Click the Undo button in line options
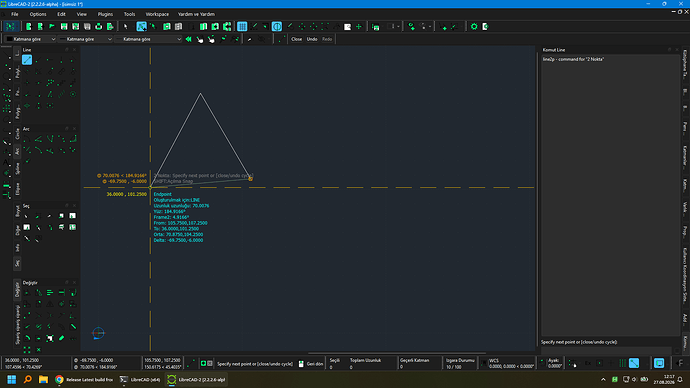The image size is (690, 388). (312, 39)
